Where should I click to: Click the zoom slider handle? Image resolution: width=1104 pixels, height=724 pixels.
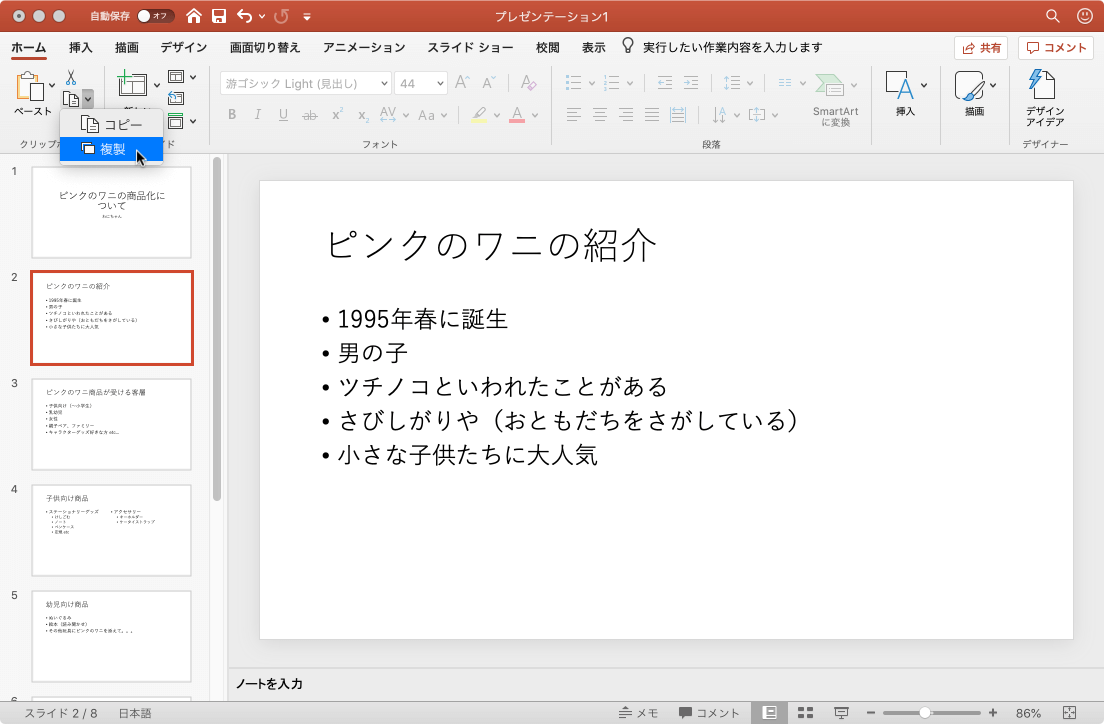(x=925, y=713)
